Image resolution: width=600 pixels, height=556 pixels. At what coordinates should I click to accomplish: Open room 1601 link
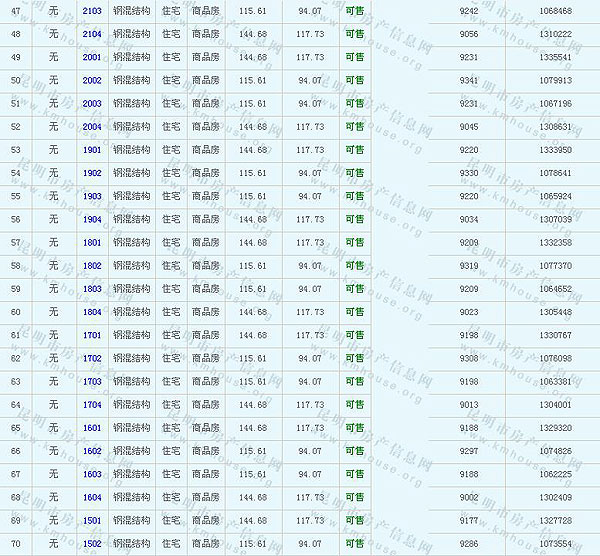(x=92, y=428)
